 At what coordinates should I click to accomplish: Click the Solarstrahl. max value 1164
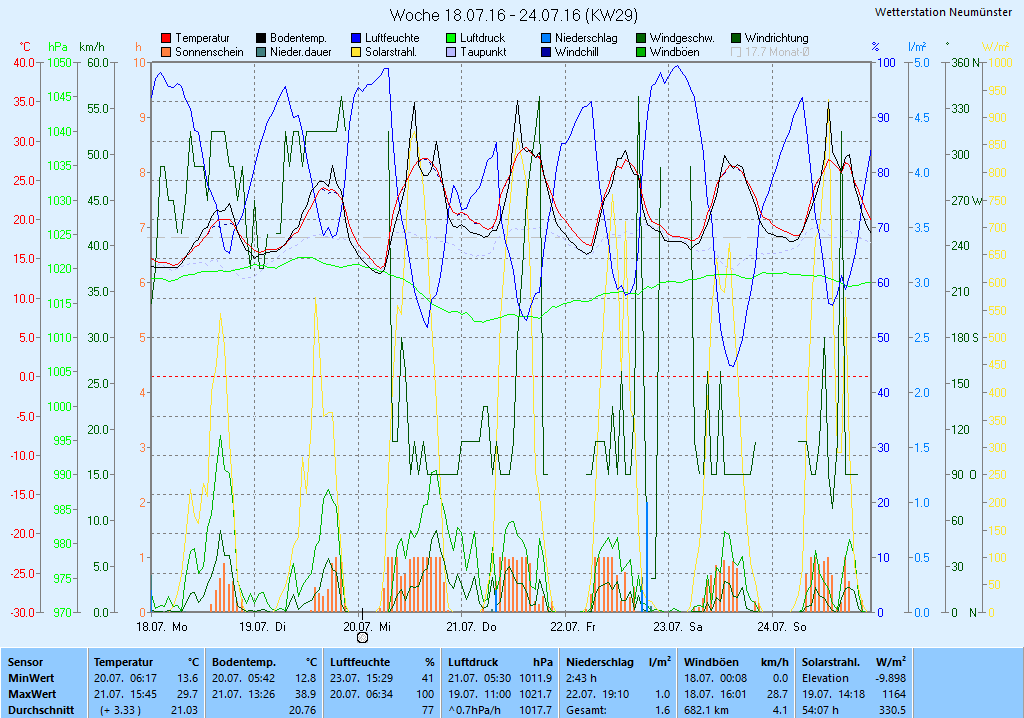tap(894, 694)
